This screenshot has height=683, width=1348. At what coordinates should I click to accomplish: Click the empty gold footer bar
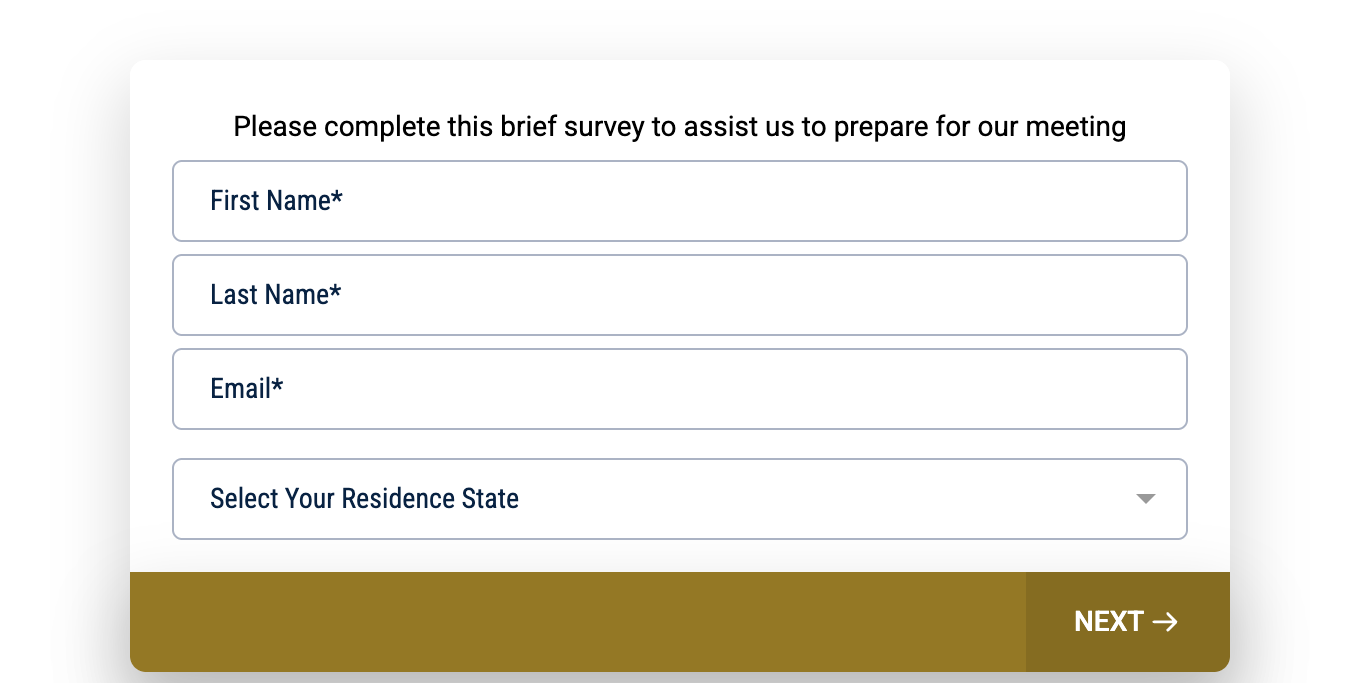point(577,622)
